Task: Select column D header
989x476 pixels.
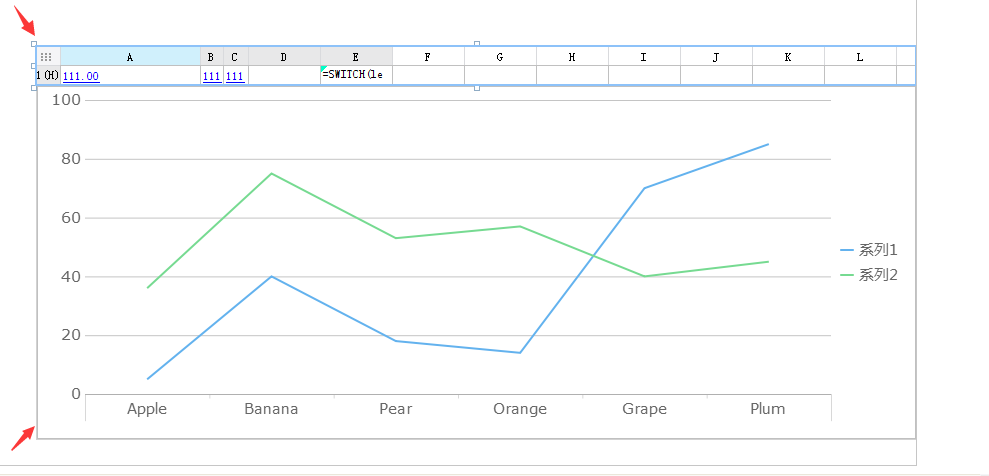Action: tap(284, 57)
